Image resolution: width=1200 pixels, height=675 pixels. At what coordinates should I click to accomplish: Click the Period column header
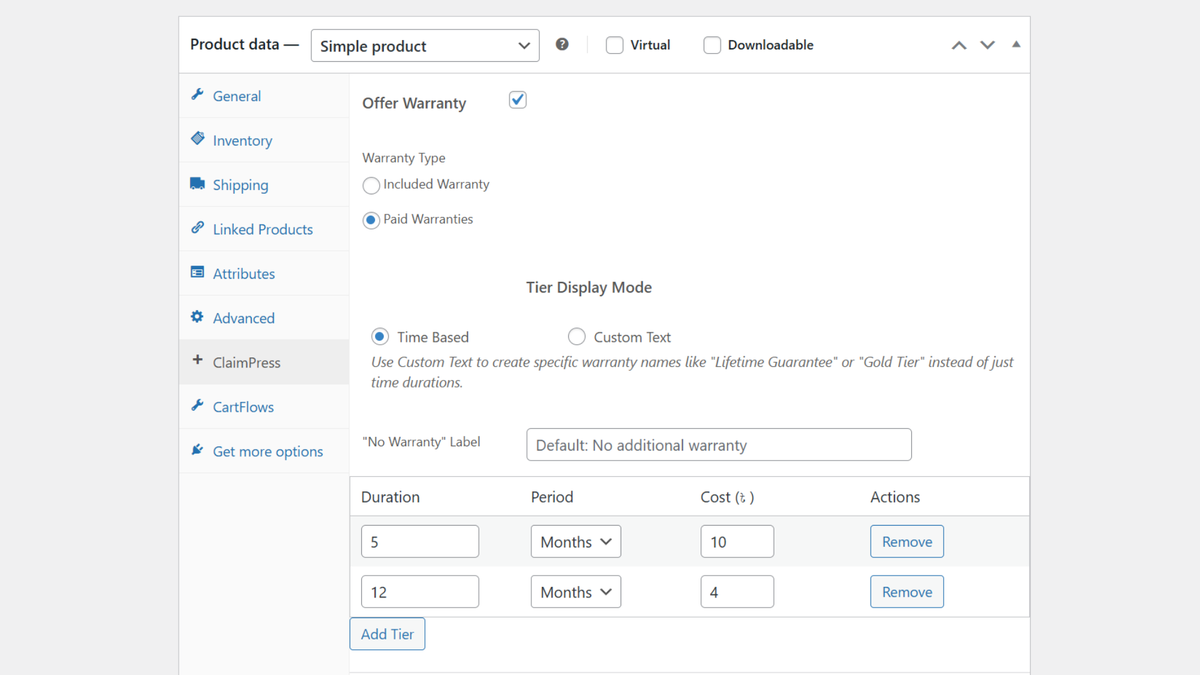coord(552,497)
